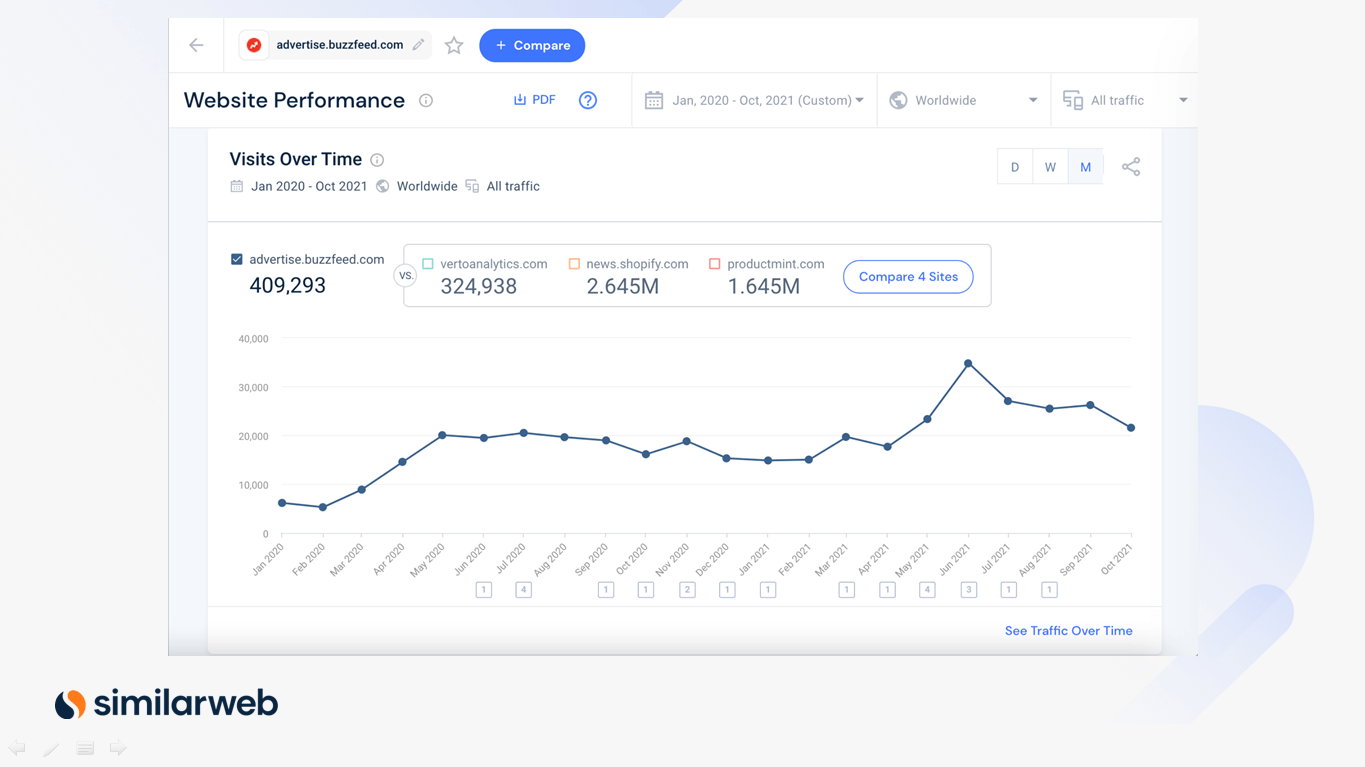The height and width of the screenshot is (767, 1365).
Task: Click the Jun 2021 peak data point
Action: (968, 364)
